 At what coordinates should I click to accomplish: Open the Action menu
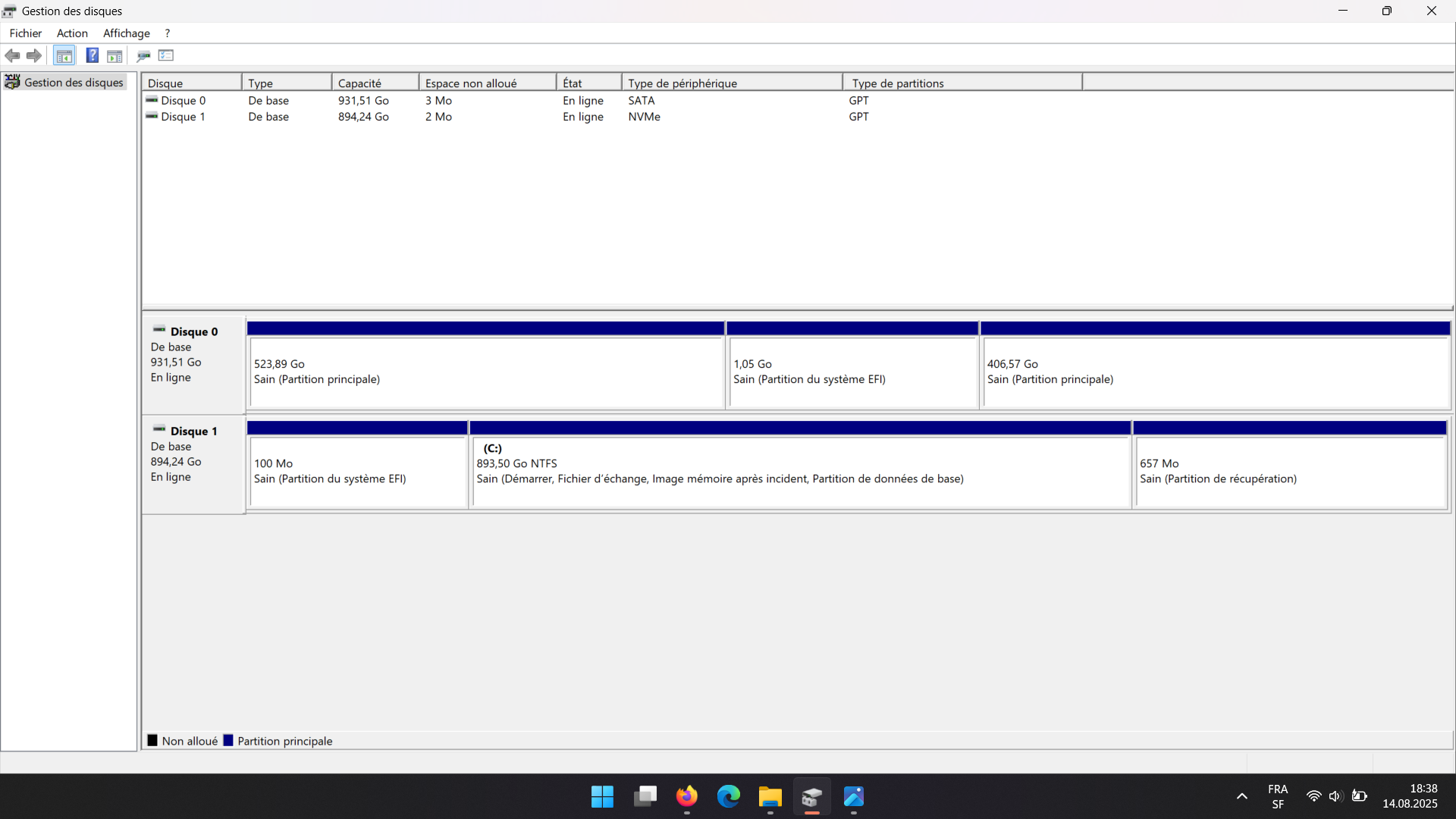click(x=72, y=33)
